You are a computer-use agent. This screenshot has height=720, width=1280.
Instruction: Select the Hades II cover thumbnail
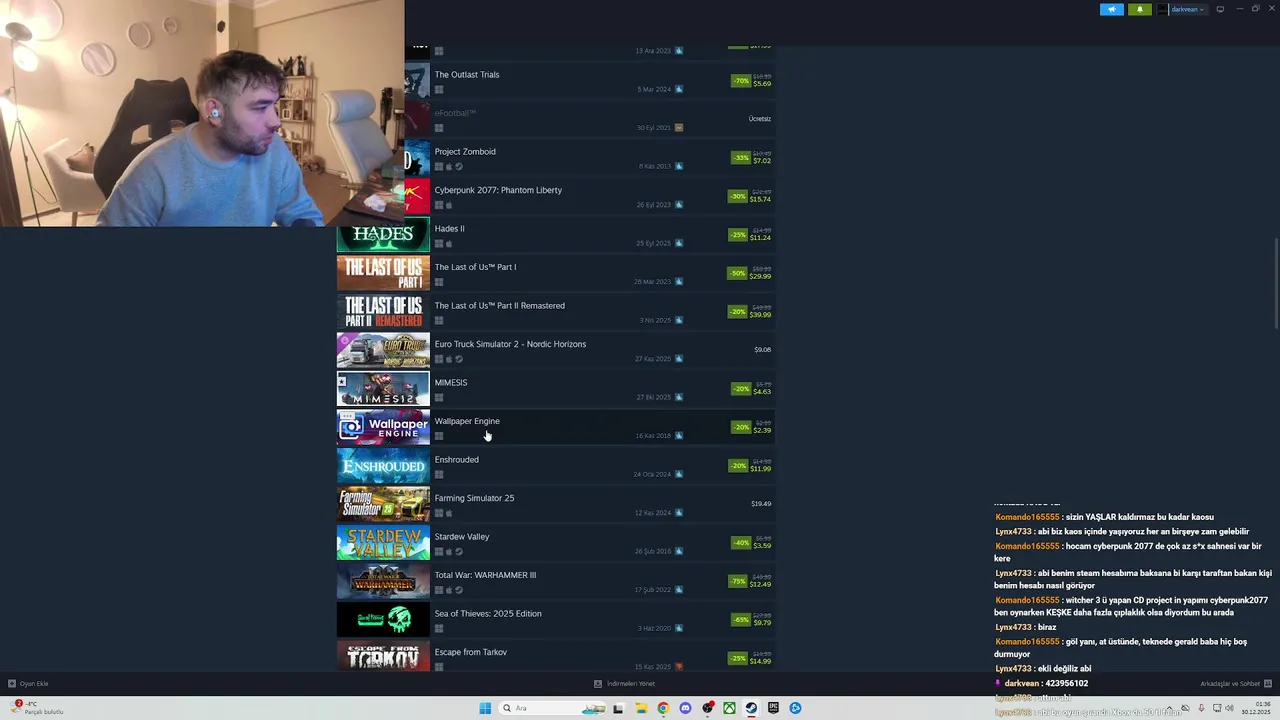(383, 235)
